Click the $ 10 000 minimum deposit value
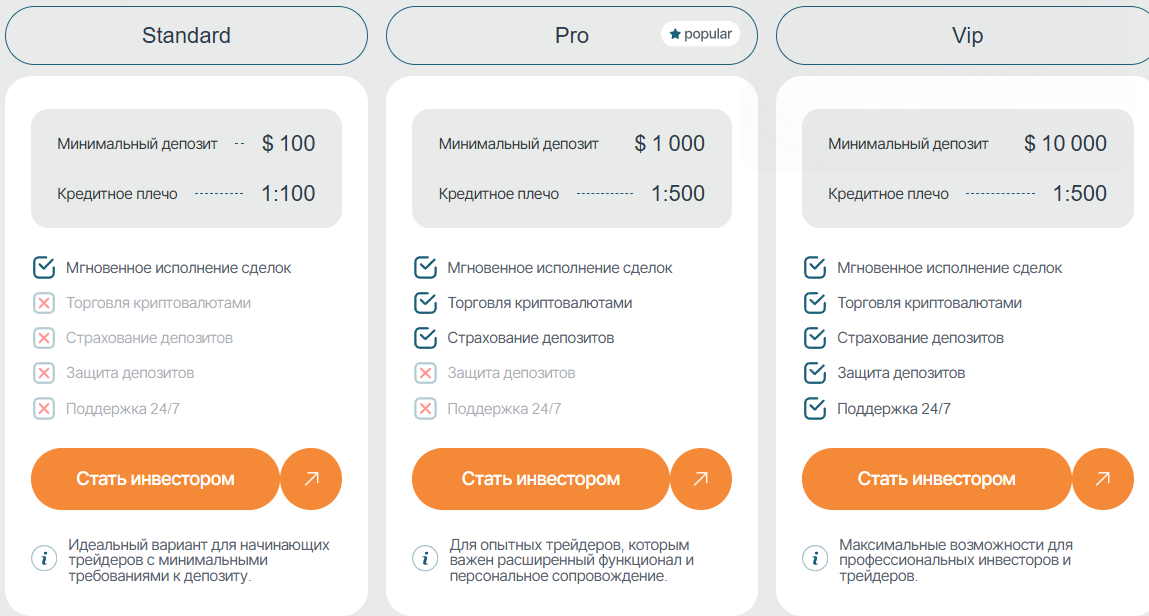This screenshot has width=1149, height=616. point(1065,143)
